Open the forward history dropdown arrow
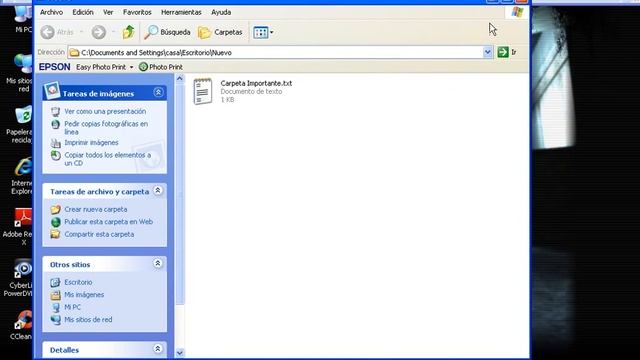 (113, 32)
